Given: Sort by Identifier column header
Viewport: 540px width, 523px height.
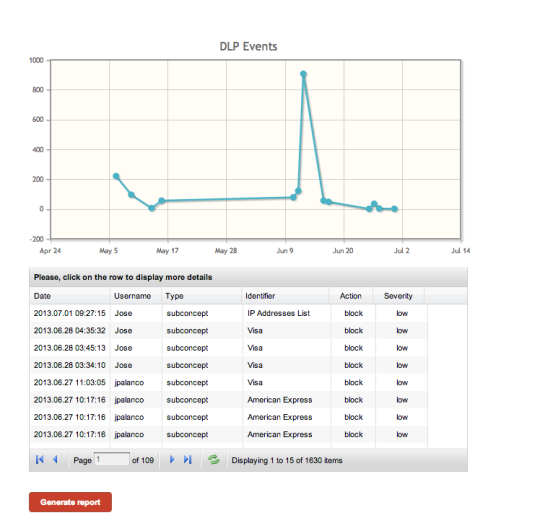Looking at the screenshot, I should pyautogui.click(x=285, y=296).
